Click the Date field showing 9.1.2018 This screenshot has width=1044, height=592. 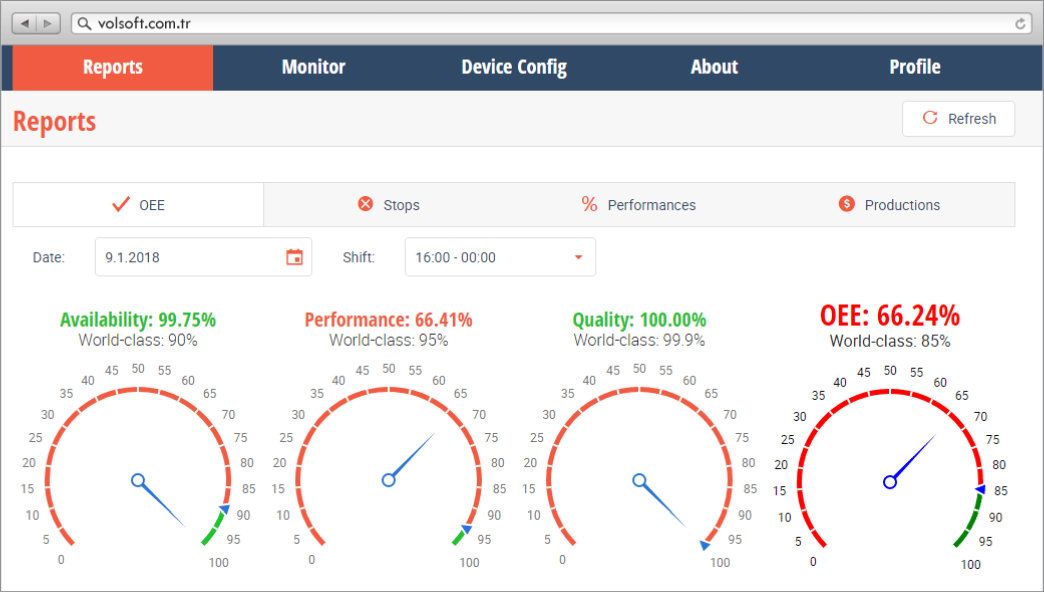203,257
